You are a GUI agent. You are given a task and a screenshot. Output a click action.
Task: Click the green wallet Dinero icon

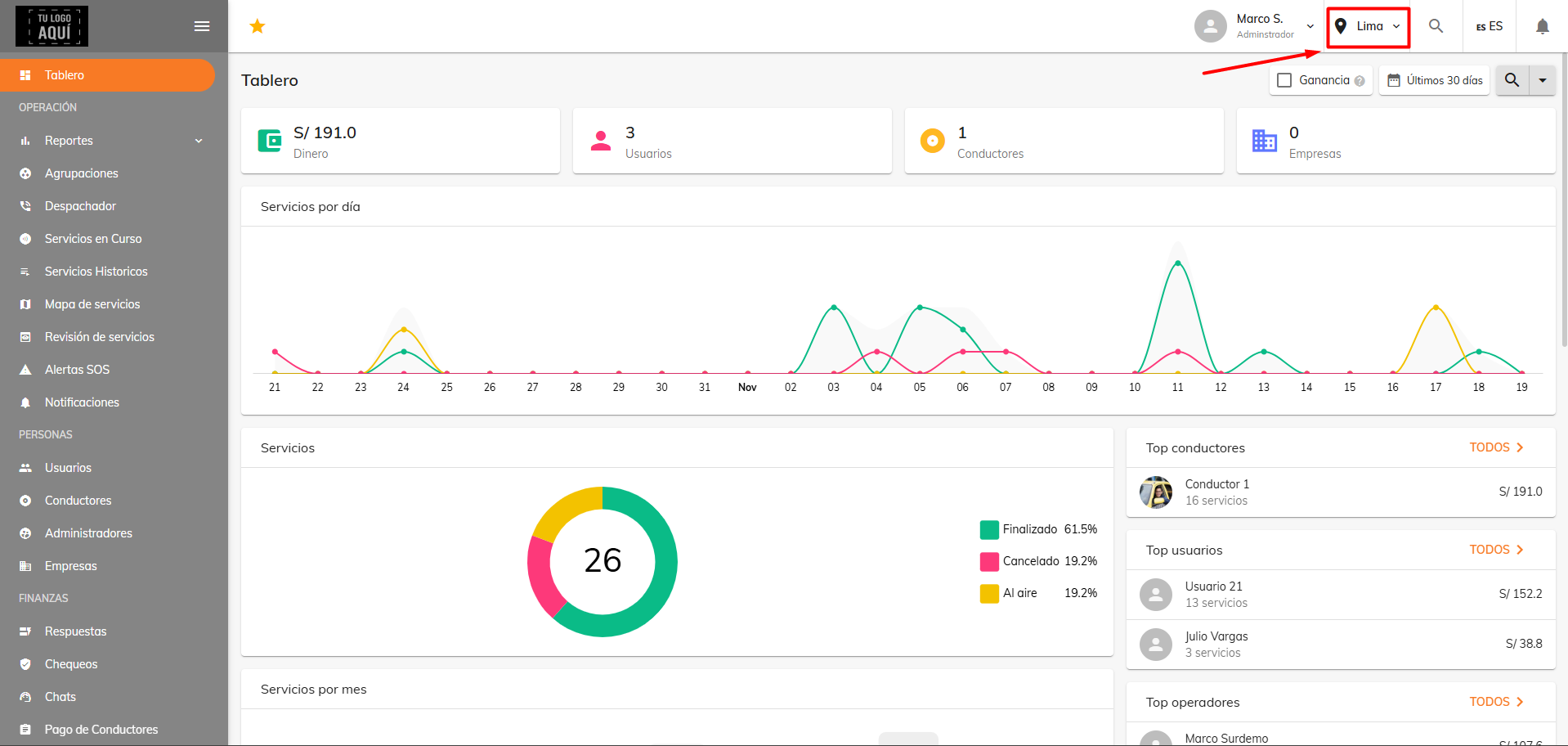[x=270, y=141]
